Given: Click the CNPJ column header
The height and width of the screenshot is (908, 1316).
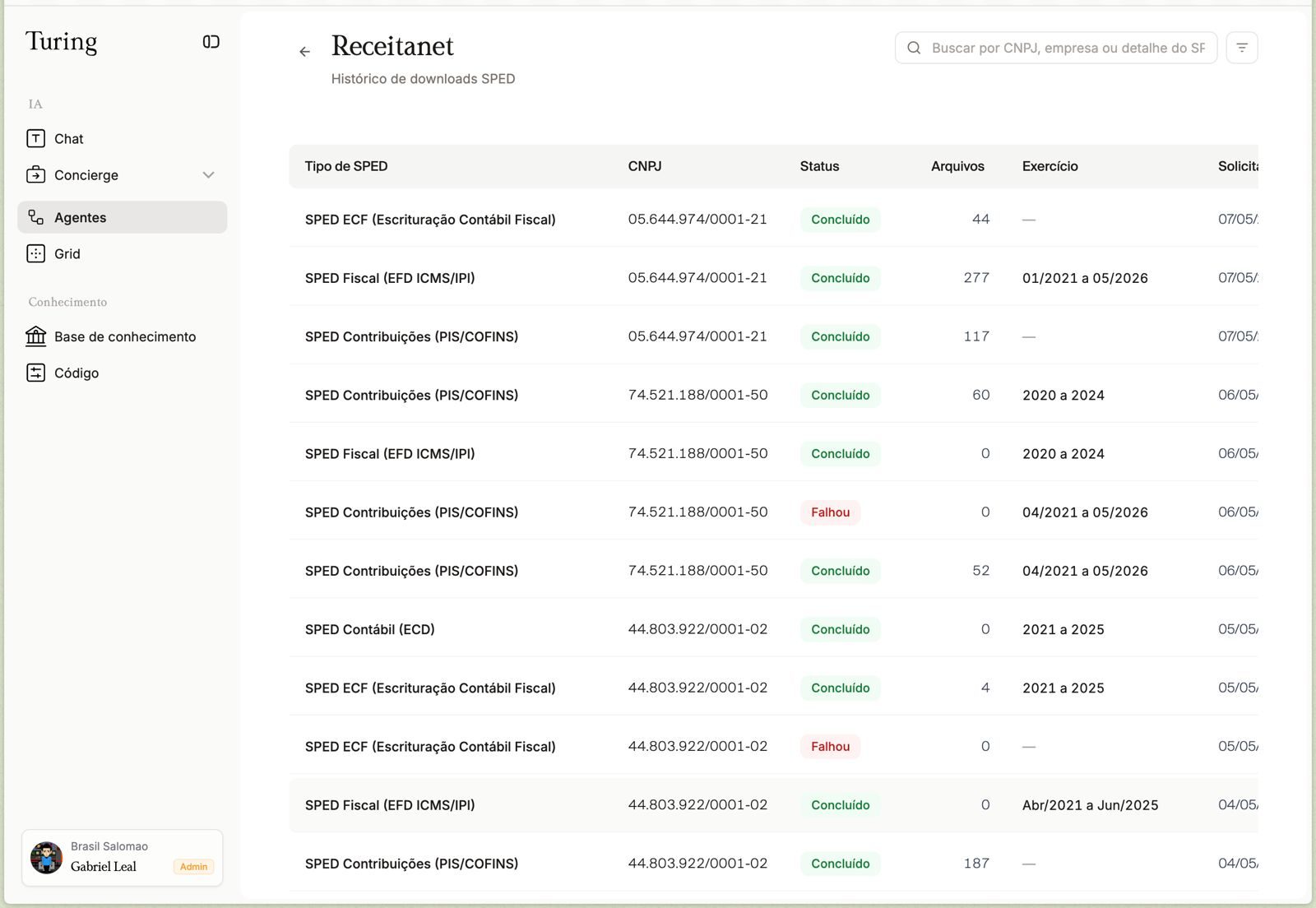Looking at the screenshot, I should (x=645, y=166).
